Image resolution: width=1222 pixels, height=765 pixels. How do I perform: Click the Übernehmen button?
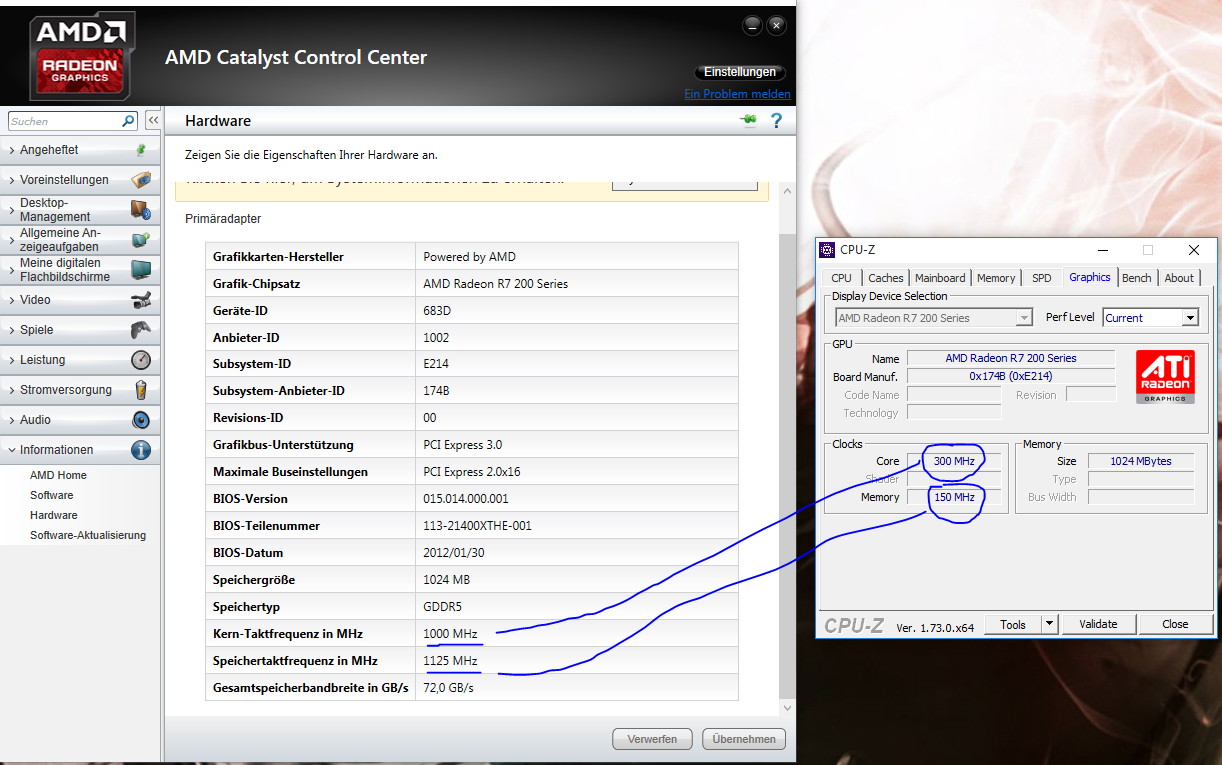[744, 739]
